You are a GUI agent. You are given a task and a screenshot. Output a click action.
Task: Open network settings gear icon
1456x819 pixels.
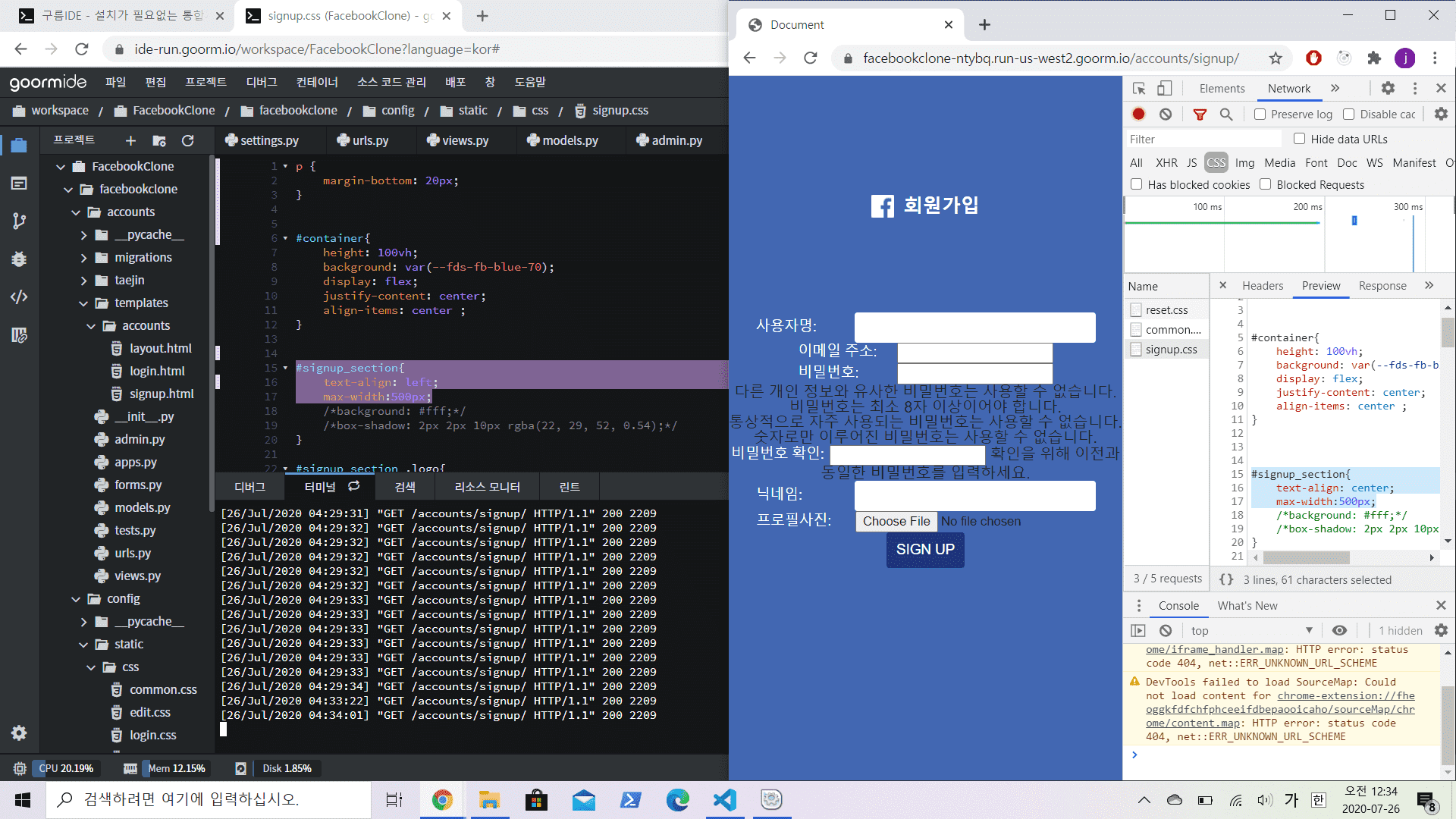tap(1441, 114)
